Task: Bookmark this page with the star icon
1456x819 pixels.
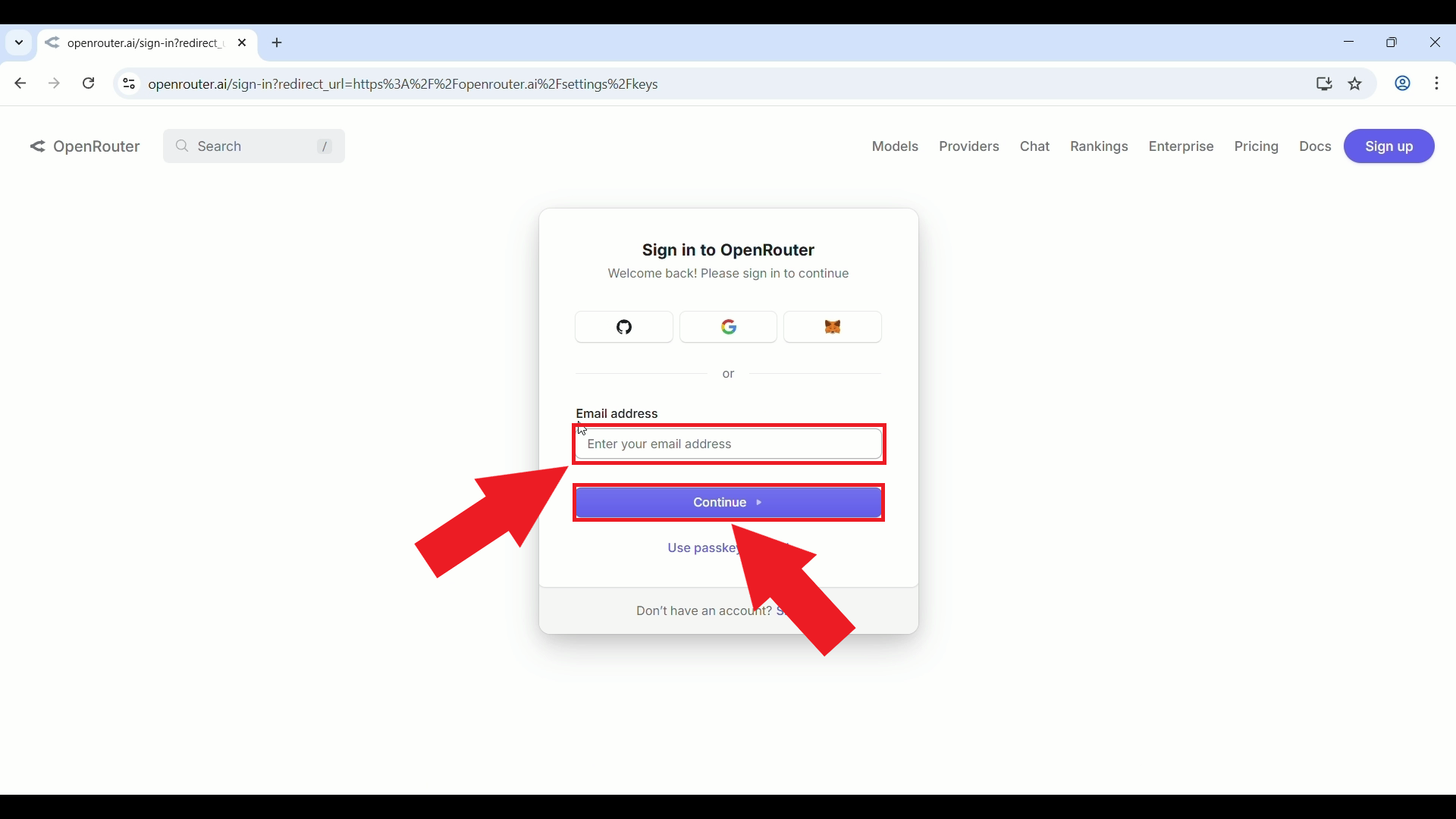Action: pyautogui.click(x=1354, y=83)
